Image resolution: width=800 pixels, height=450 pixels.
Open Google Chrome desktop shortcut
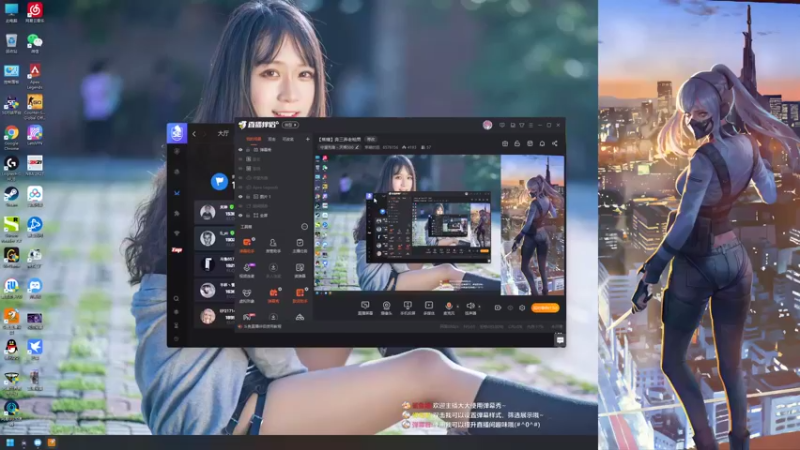click(11, 136)
